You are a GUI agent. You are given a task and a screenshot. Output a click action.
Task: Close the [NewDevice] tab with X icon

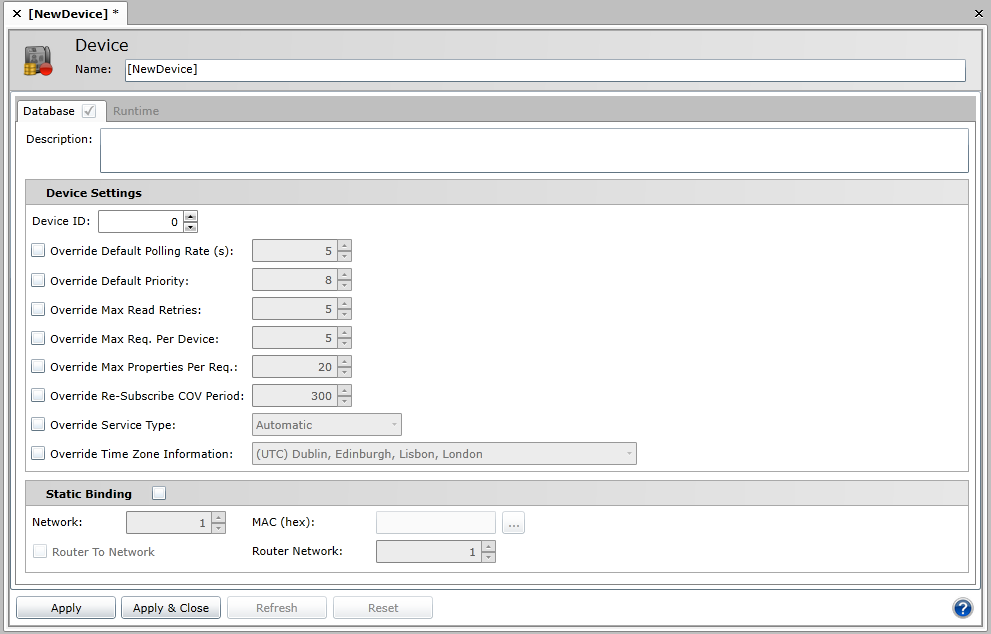[x=17, y=14]
